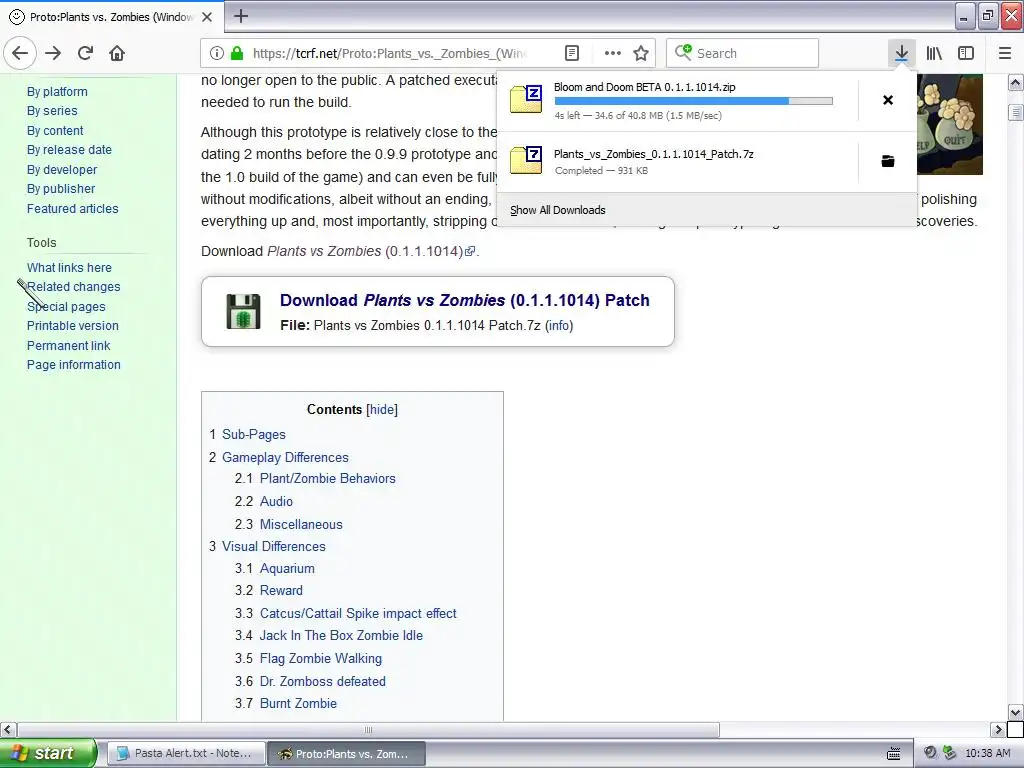The width and height of the screenshot is (1024, 768).
Task: Show site information icon in address bar
Action: [x=217, y=53]
